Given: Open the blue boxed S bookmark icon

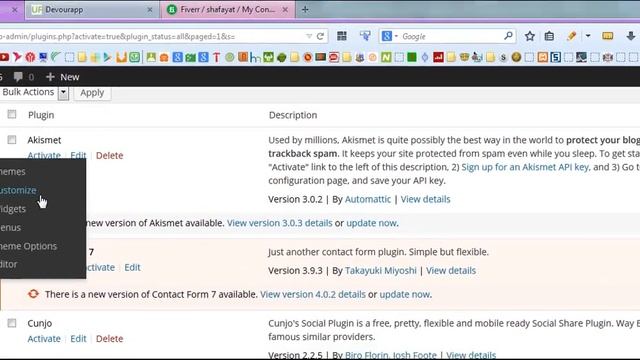Looking at the screenshot, I should pyautogui.click(x=556, y=57).
